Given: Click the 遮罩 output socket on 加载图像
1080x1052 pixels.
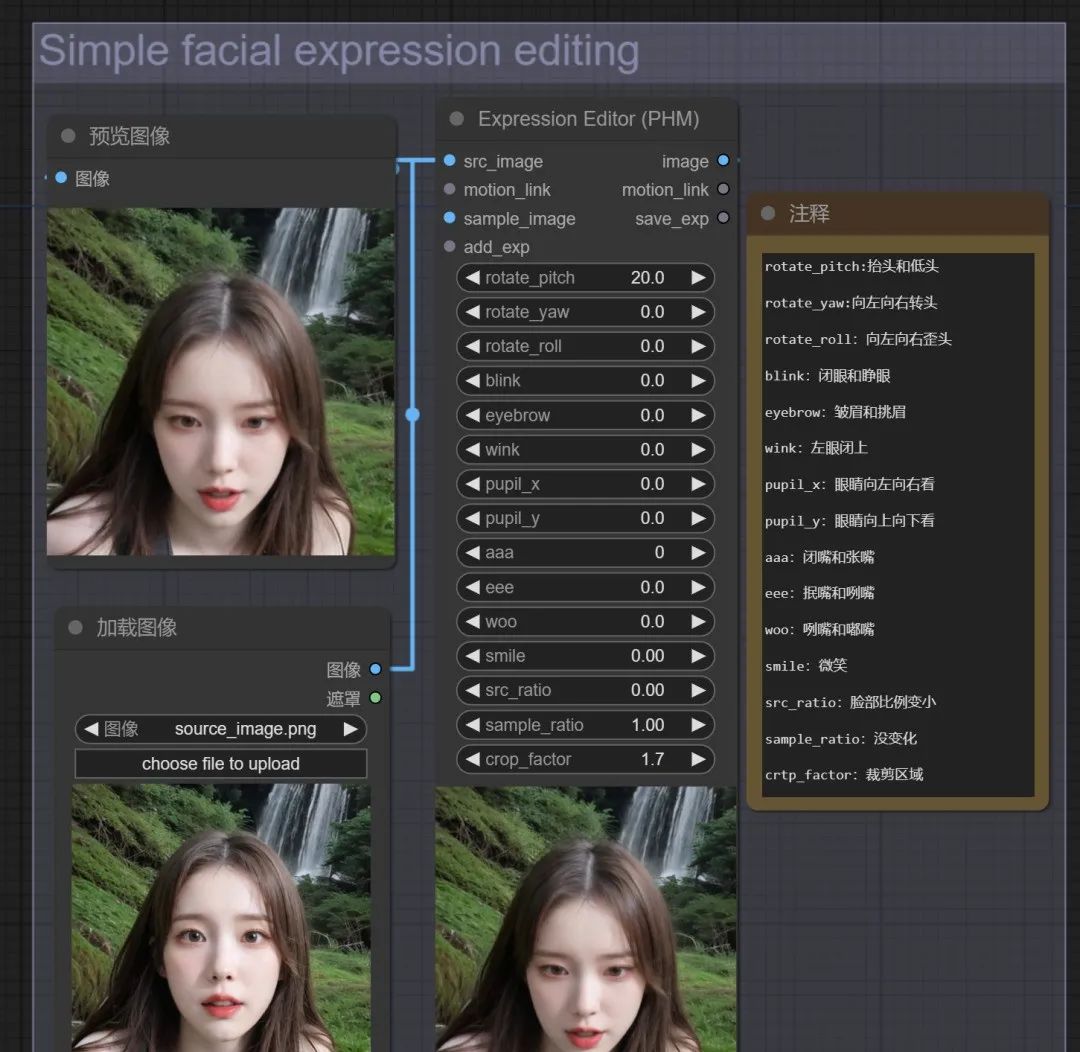Looking at the screenshot, I should (x=375, y=698).
